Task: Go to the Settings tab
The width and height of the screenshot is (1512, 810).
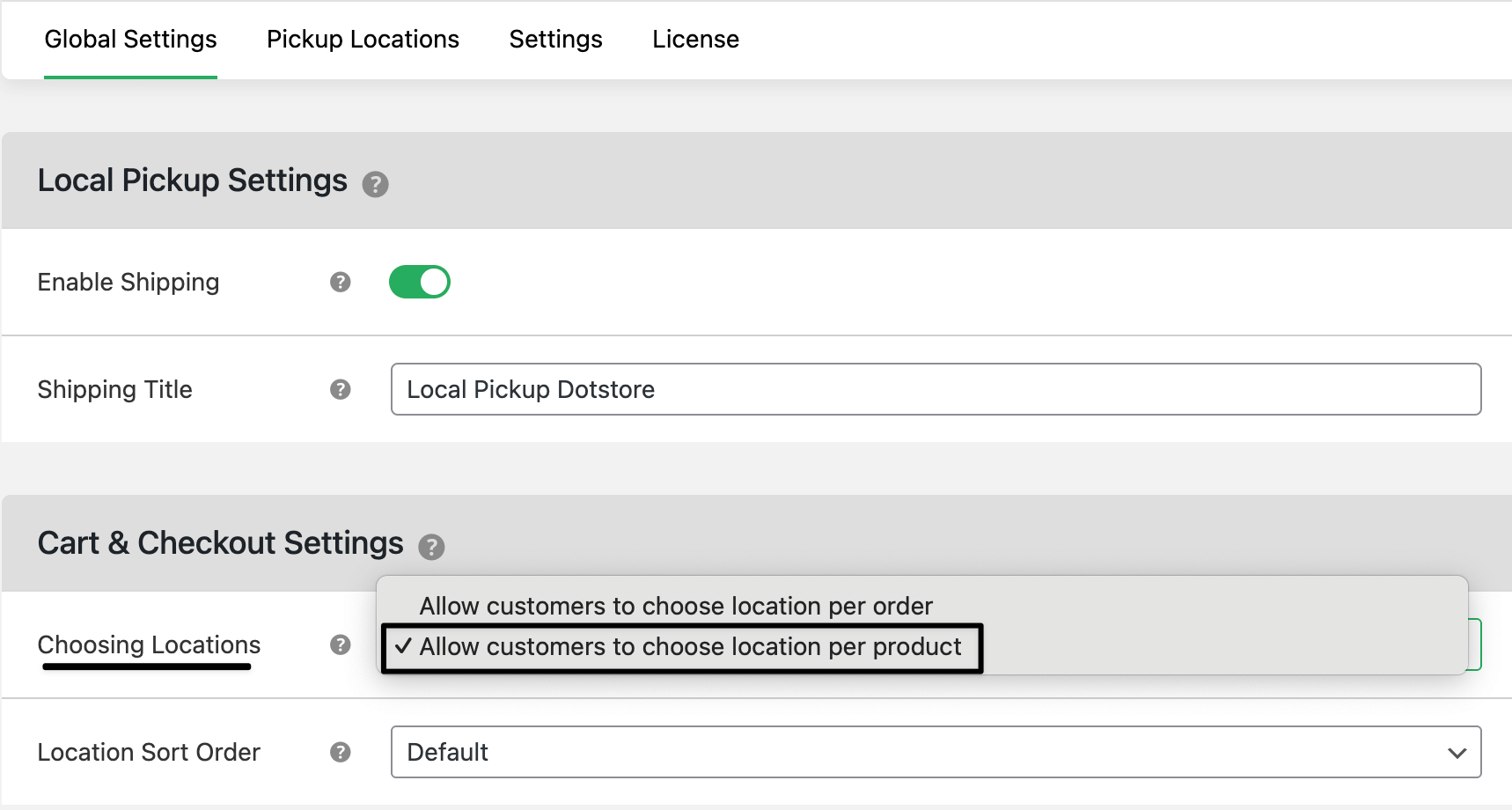Action: click(x=555, y=40)
